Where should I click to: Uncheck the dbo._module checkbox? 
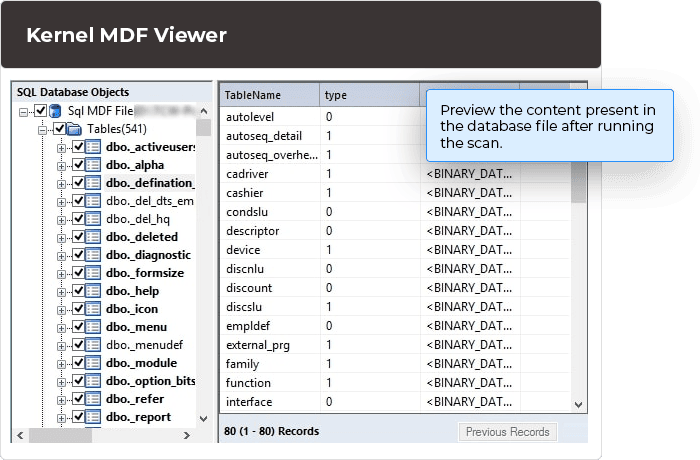click(79, 362)
